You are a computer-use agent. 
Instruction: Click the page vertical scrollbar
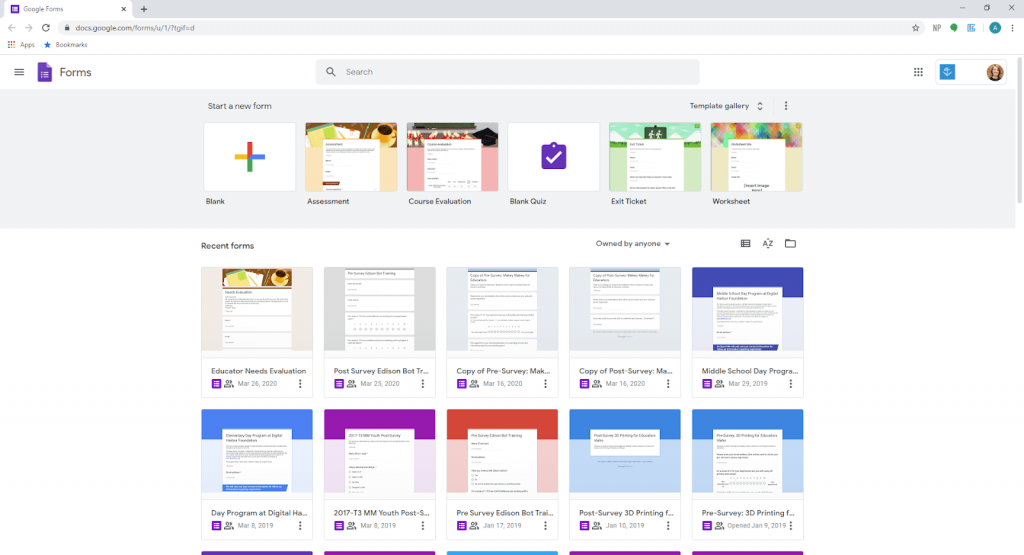pos(1019,131)
